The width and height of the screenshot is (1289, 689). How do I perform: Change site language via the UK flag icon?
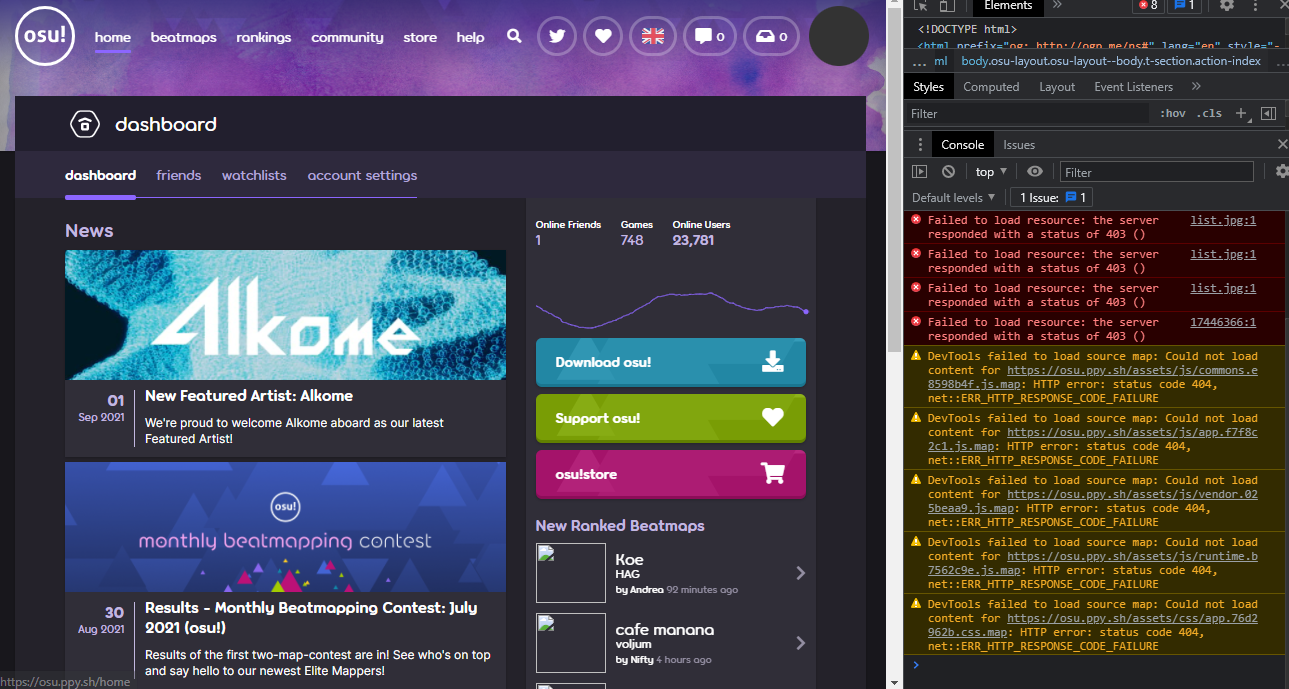tap(652, 36)
